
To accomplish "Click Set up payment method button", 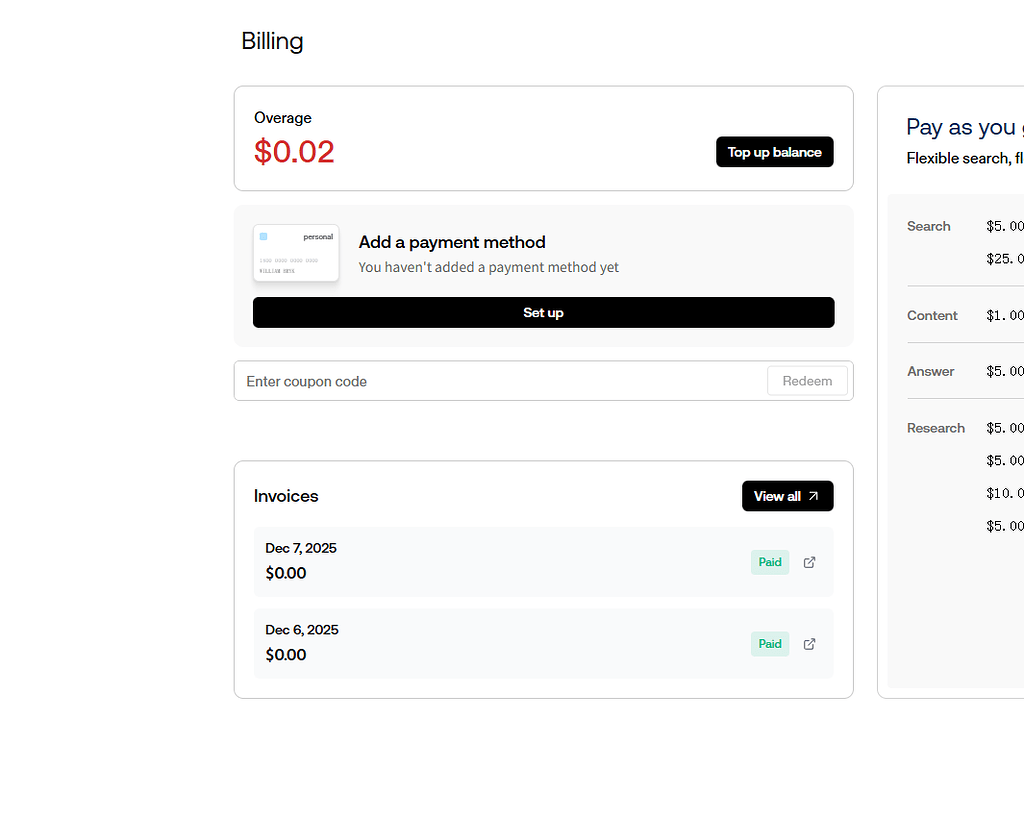I will (x=543, y=313).
